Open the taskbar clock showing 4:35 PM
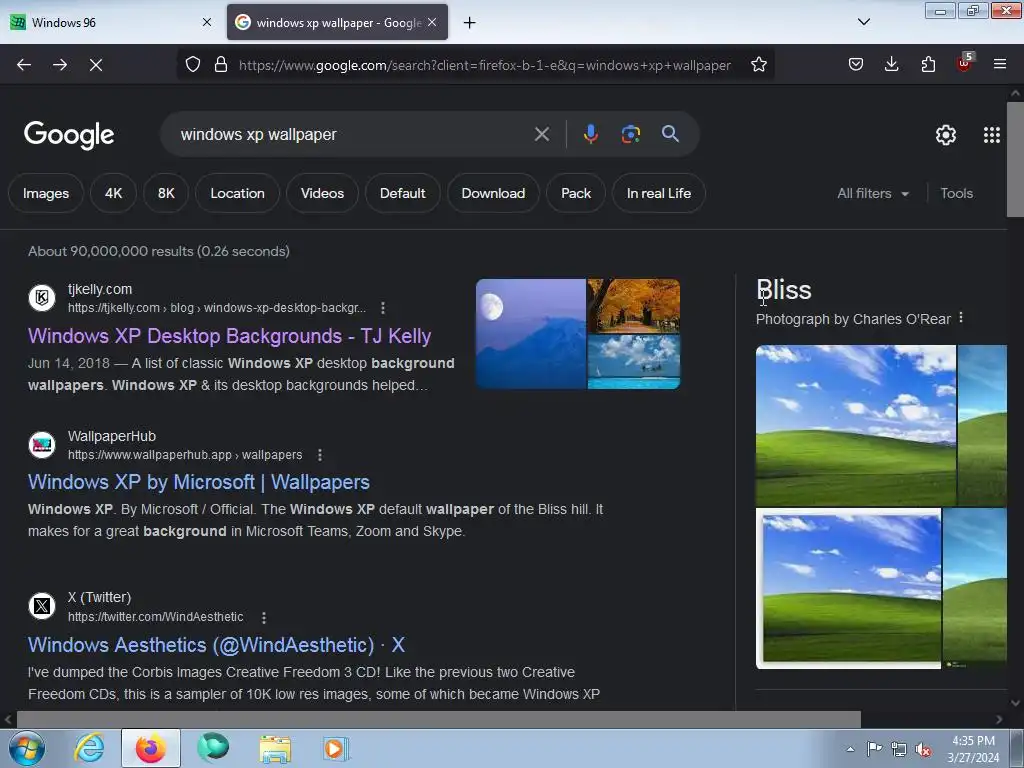This screenshot has width=1024, height=768. click(x=973, y=749)
